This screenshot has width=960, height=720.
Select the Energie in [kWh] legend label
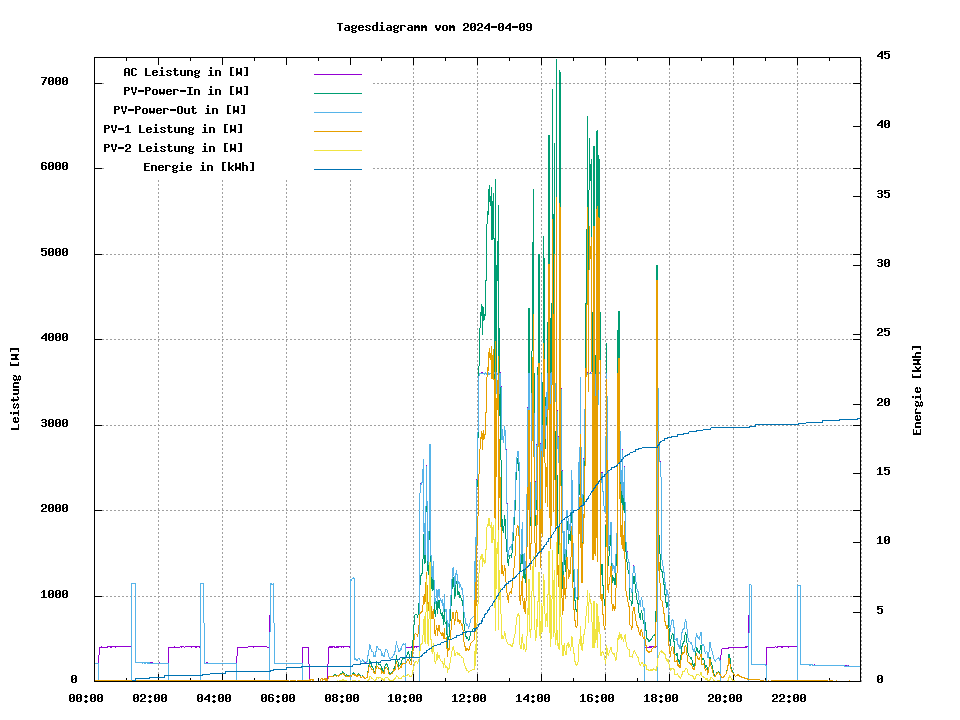(x=199, y=167)
